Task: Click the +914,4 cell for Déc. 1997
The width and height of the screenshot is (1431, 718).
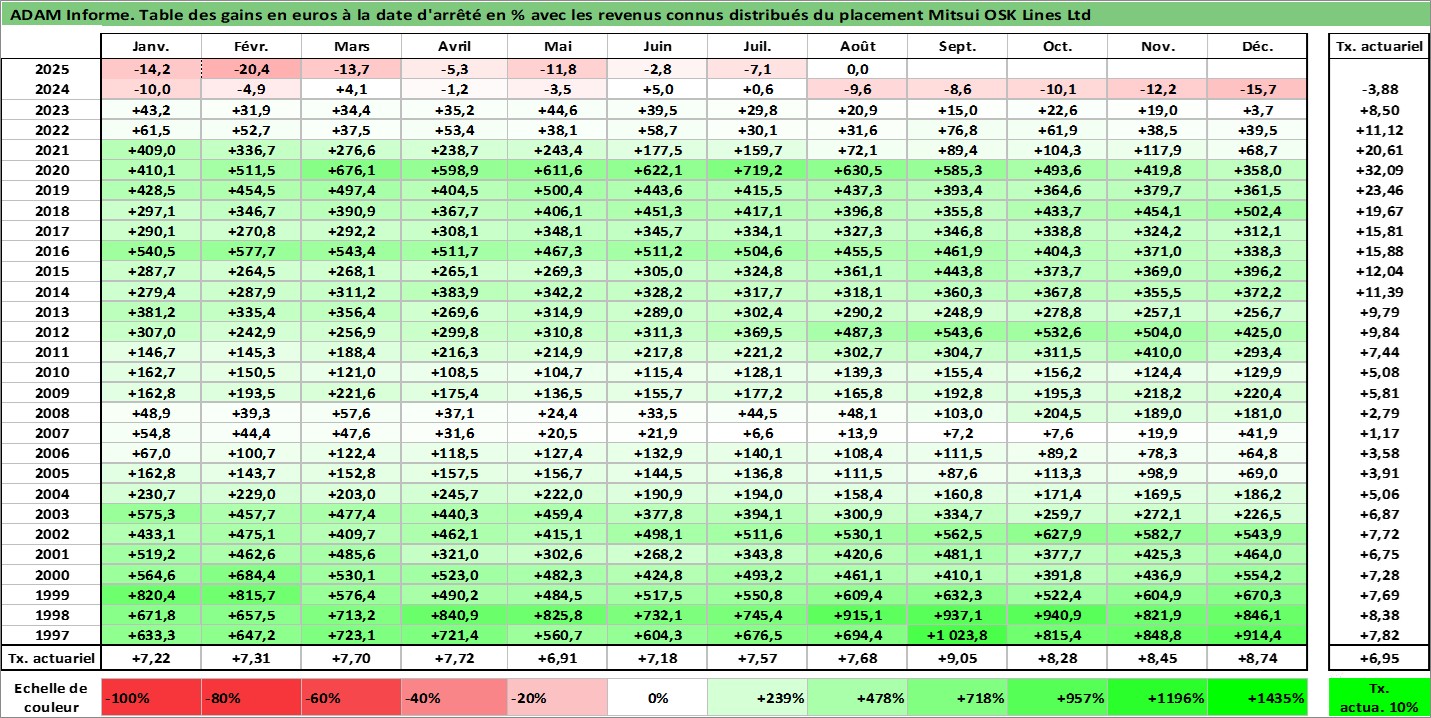Action: [1257, 634]
